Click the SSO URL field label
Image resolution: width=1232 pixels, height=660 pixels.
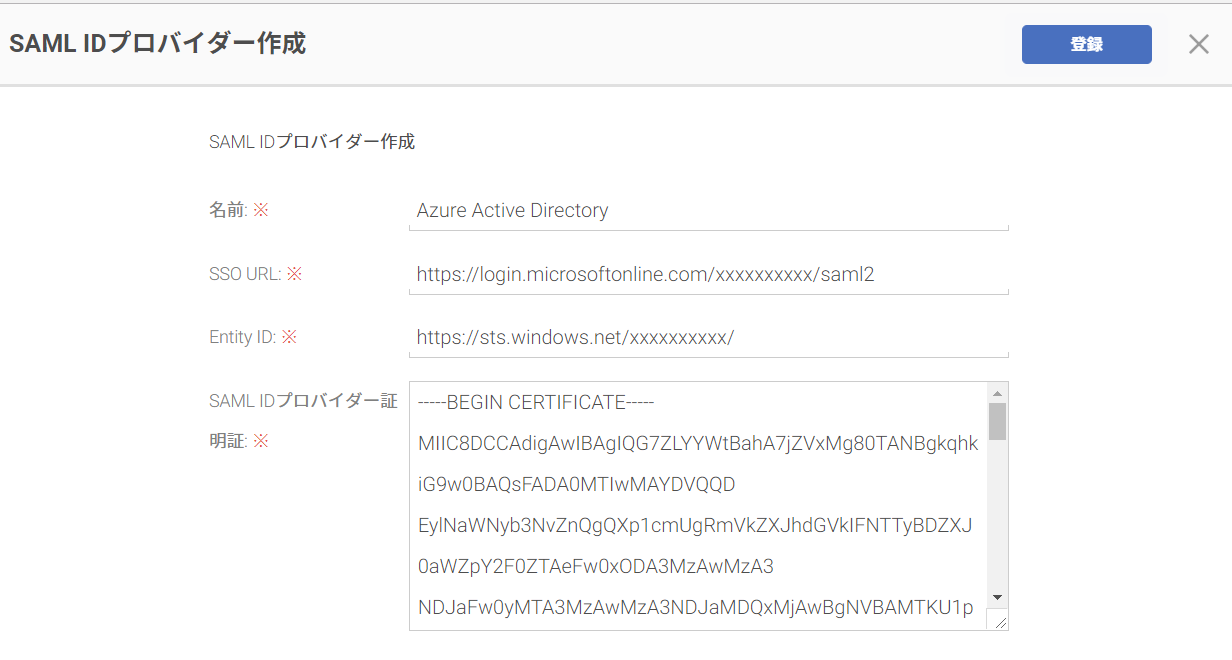point(255,274)
